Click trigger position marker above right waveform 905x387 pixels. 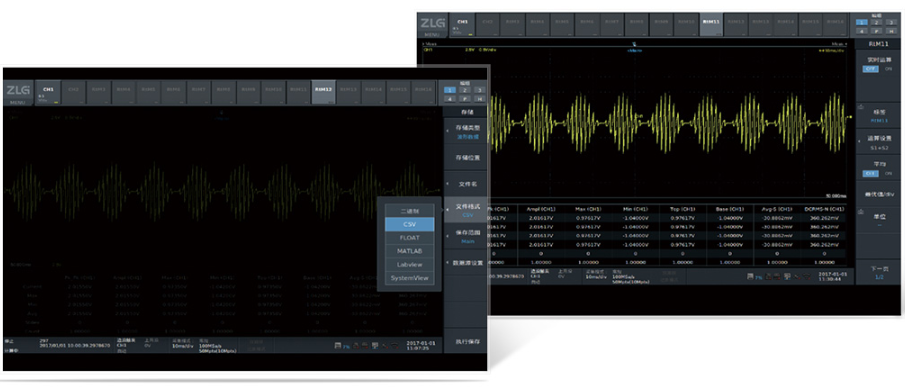point(634,43)
